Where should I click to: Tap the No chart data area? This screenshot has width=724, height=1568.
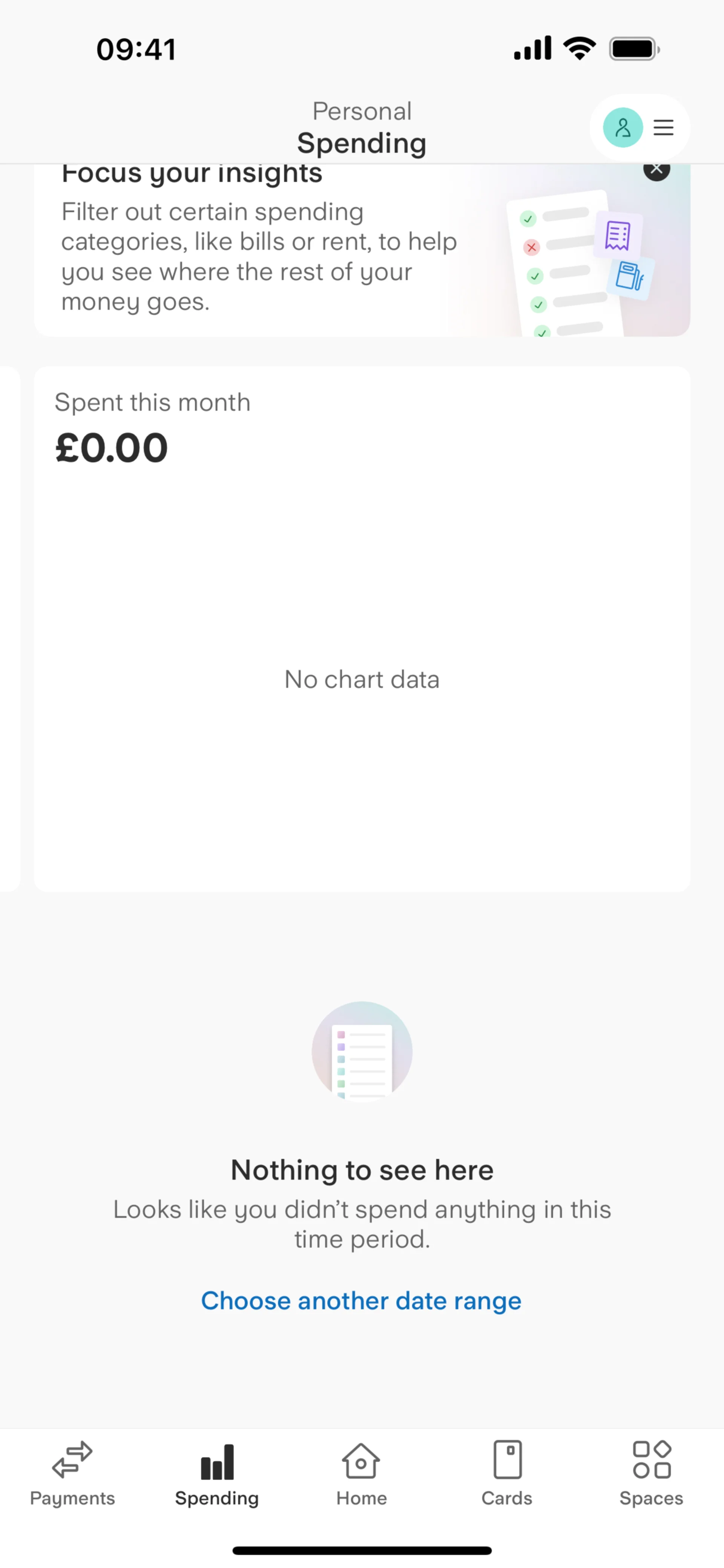pyautogui.click(x=362, y=680)
